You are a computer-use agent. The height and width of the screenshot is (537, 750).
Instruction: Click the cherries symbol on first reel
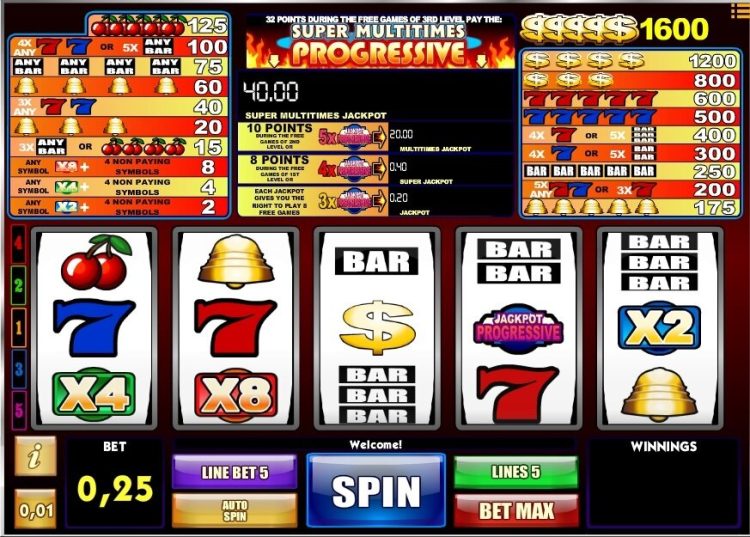96,262
